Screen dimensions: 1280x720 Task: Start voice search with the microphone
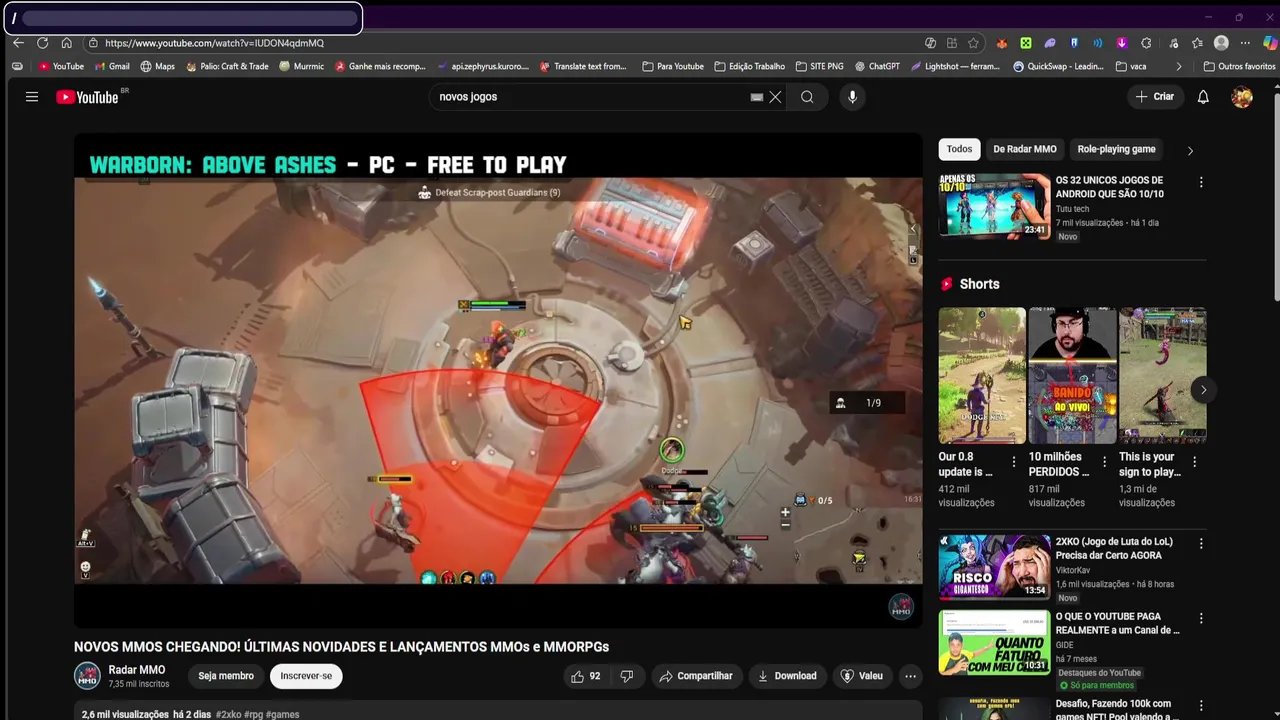click(852, 97)
